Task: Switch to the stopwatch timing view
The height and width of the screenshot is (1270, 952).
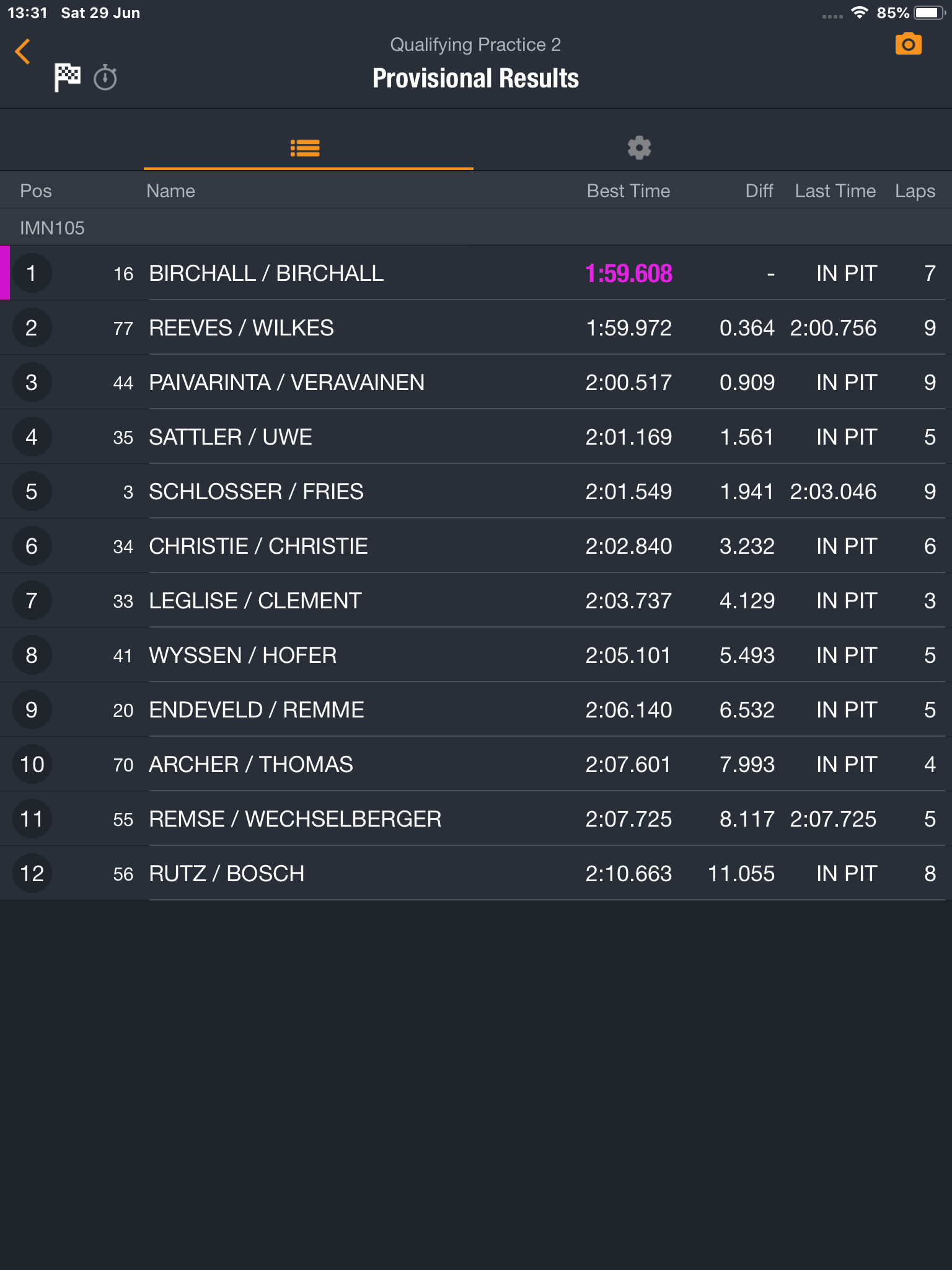Action: pos(105,78)
